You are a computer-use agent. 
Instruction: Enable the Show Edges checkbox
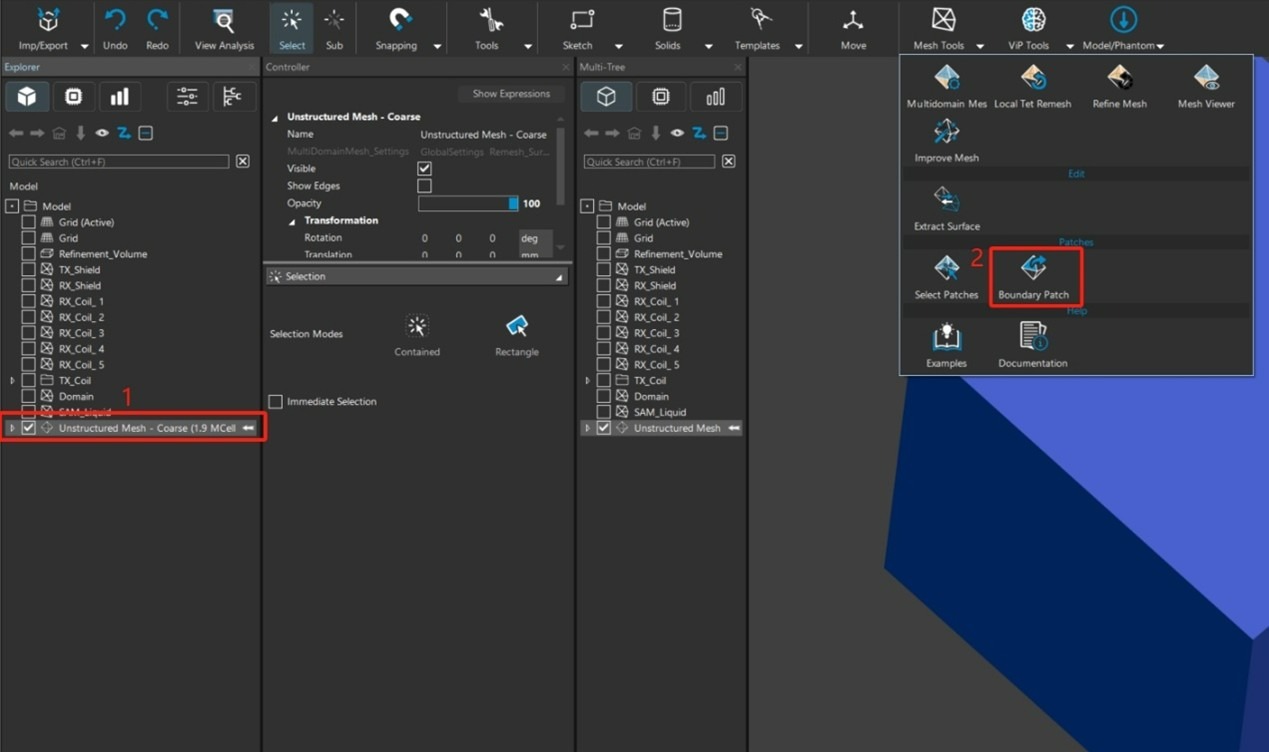tap(424, 186)
